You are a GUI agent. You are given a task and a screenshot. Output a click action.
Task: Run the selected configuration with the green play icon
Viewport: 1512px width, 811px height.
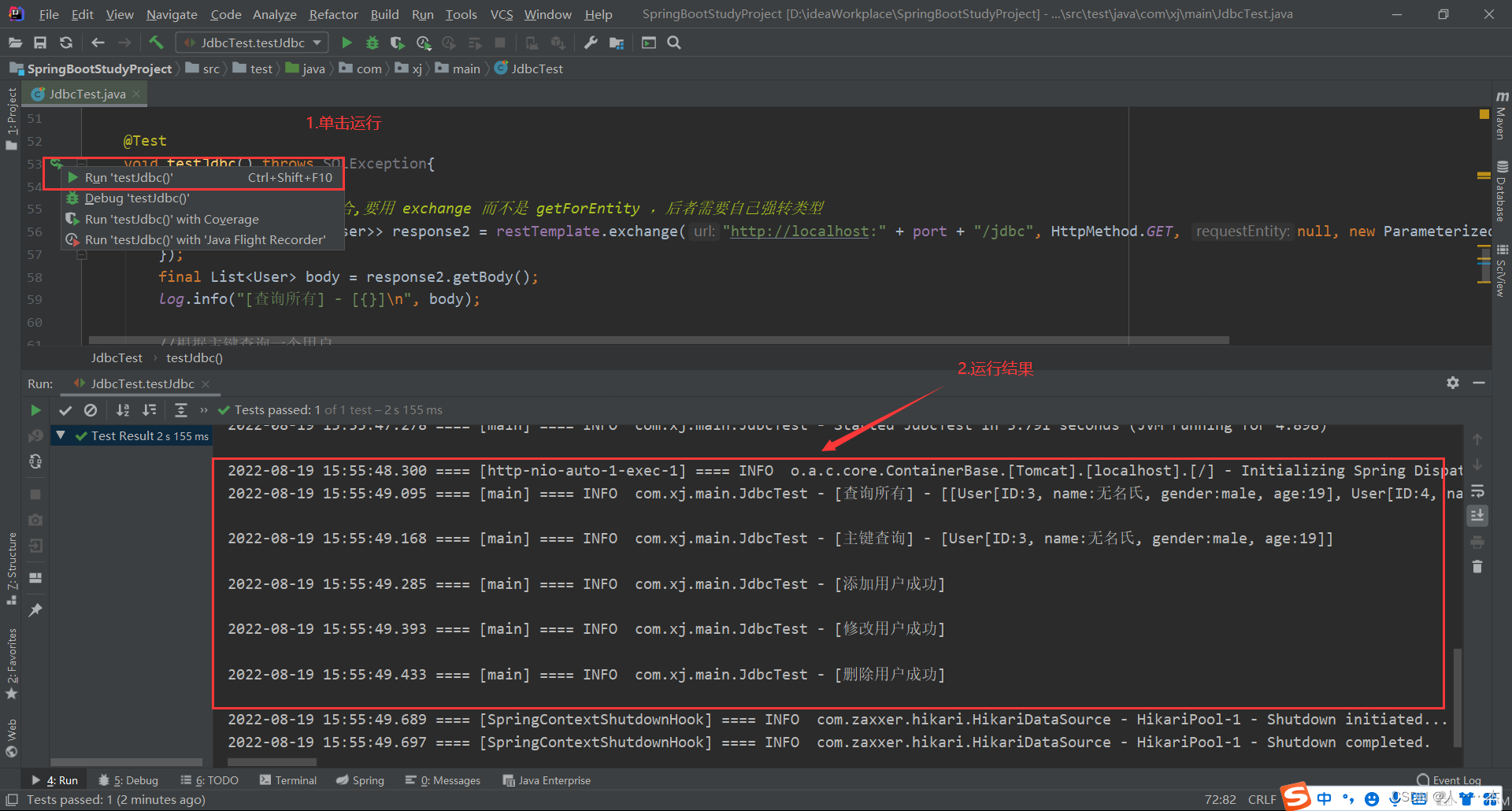click(x=346, y=43)
